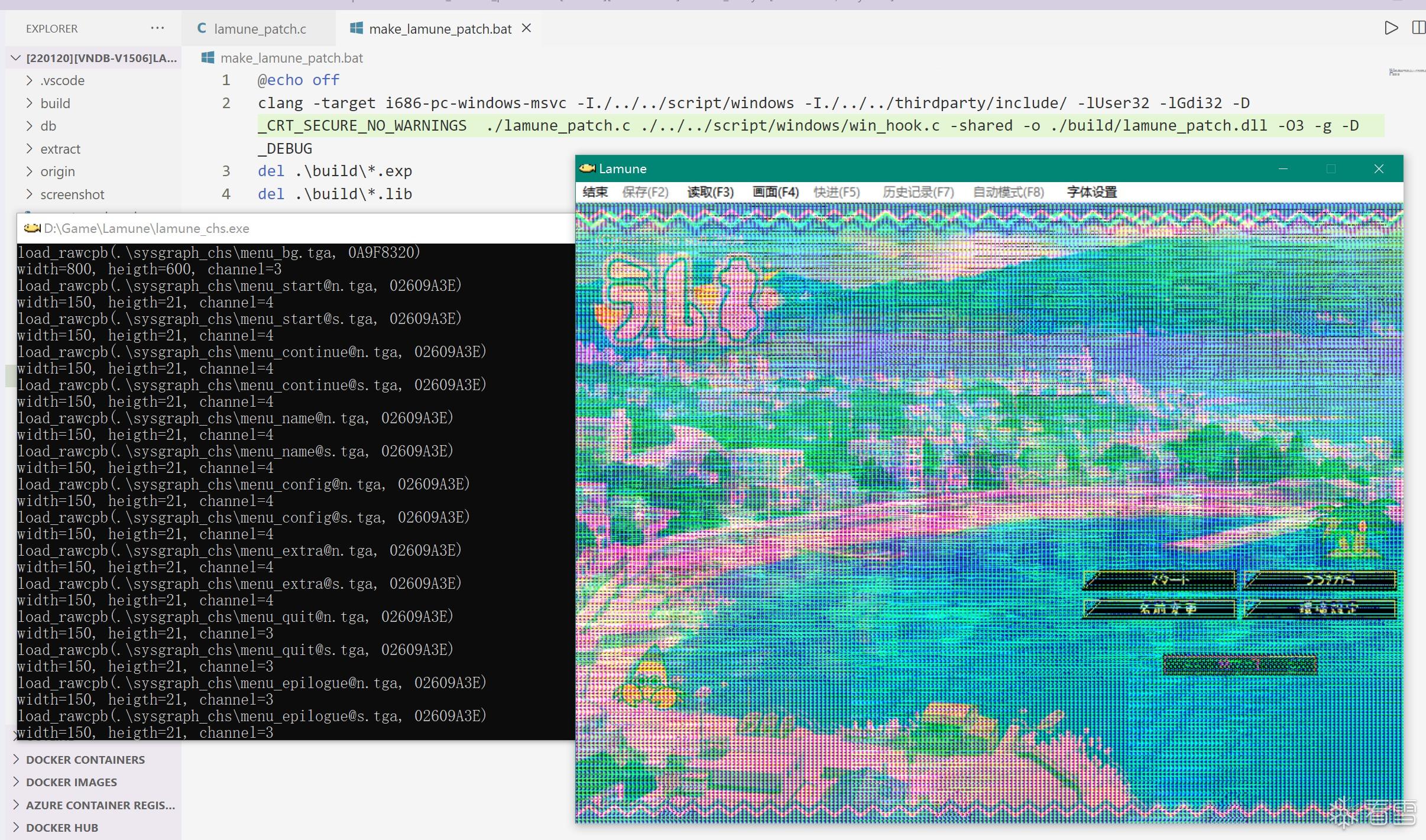Open Explorer more actions ellipsis
This screenshot has width=1426, height=840.
tap(157, 28)
